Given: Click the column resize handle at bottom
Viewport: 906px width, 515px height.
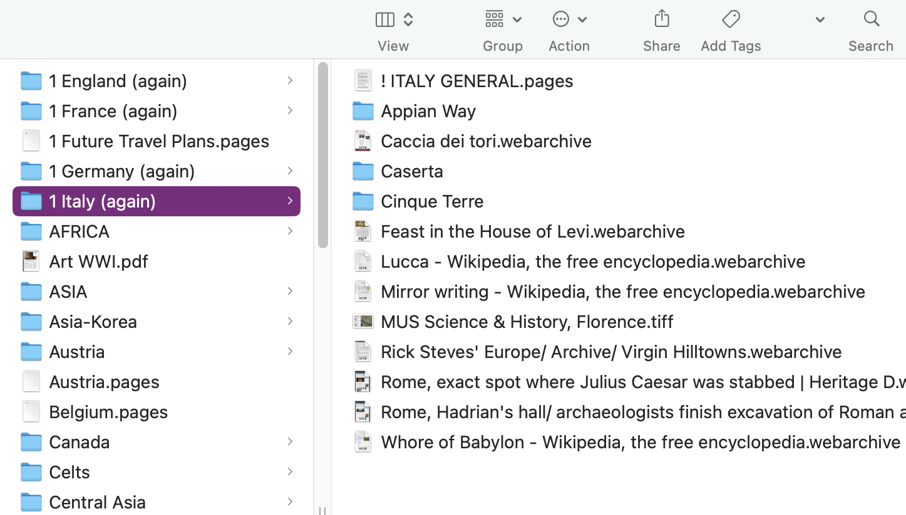Looking at the screenshot, I should [322, 509].
